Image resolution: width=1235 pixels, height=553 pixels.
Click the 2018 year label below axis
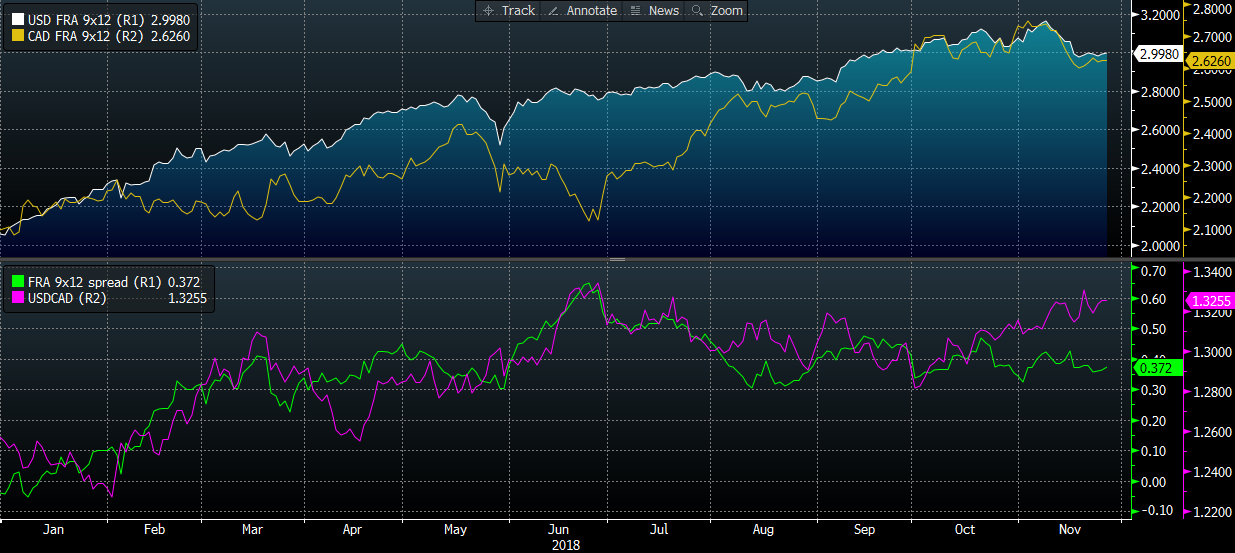pyautogui.click(x=564, y=546)
